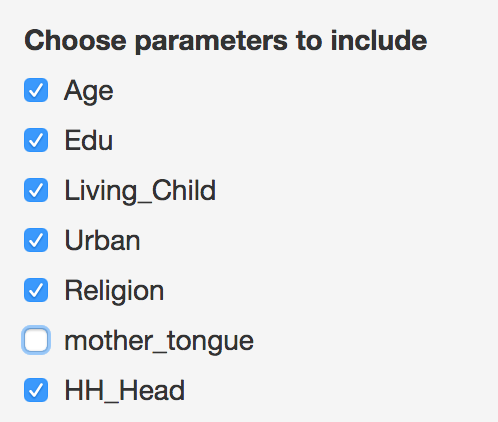
Task: Click the Edu label text
Action: [x=89, y=140]
